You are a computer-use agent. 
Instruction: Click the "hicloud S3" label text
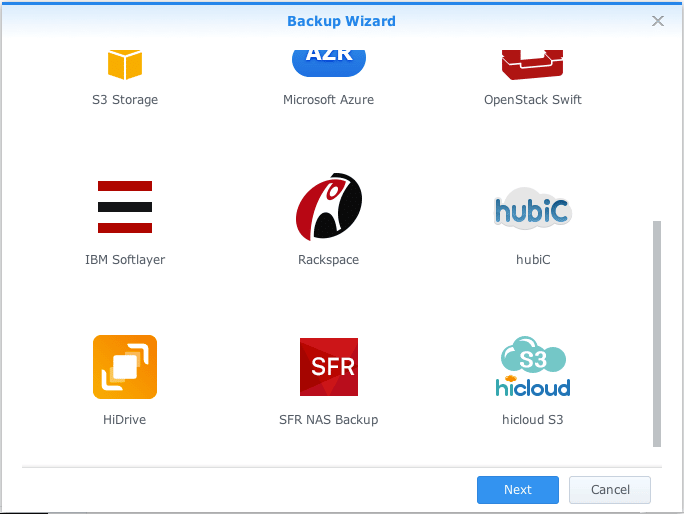pos(533,420)
